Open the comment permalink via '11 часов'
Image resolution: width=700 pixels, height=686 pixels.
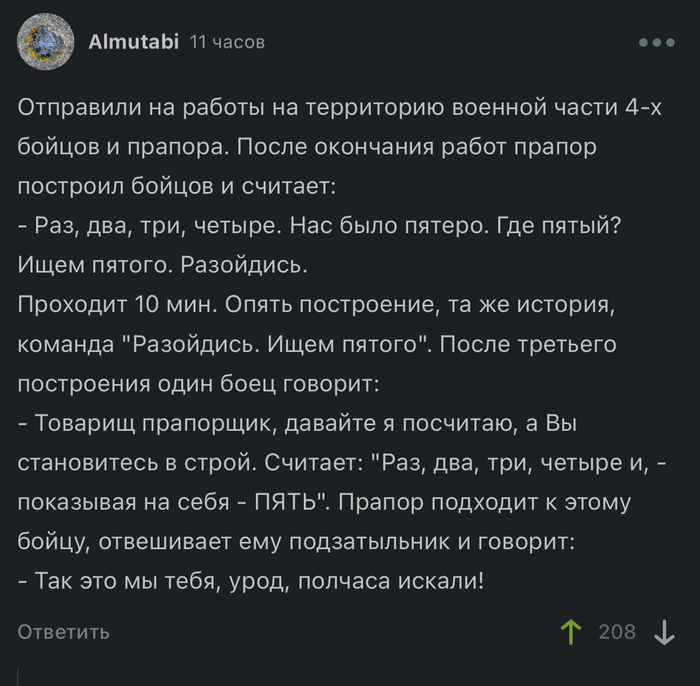point(227,42)
